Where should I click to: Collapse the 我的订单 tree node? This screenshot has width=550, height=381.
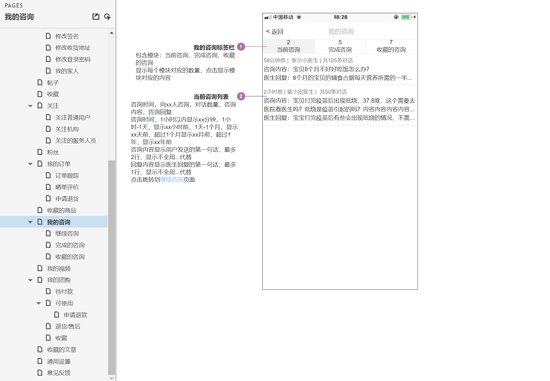point(31,164)
